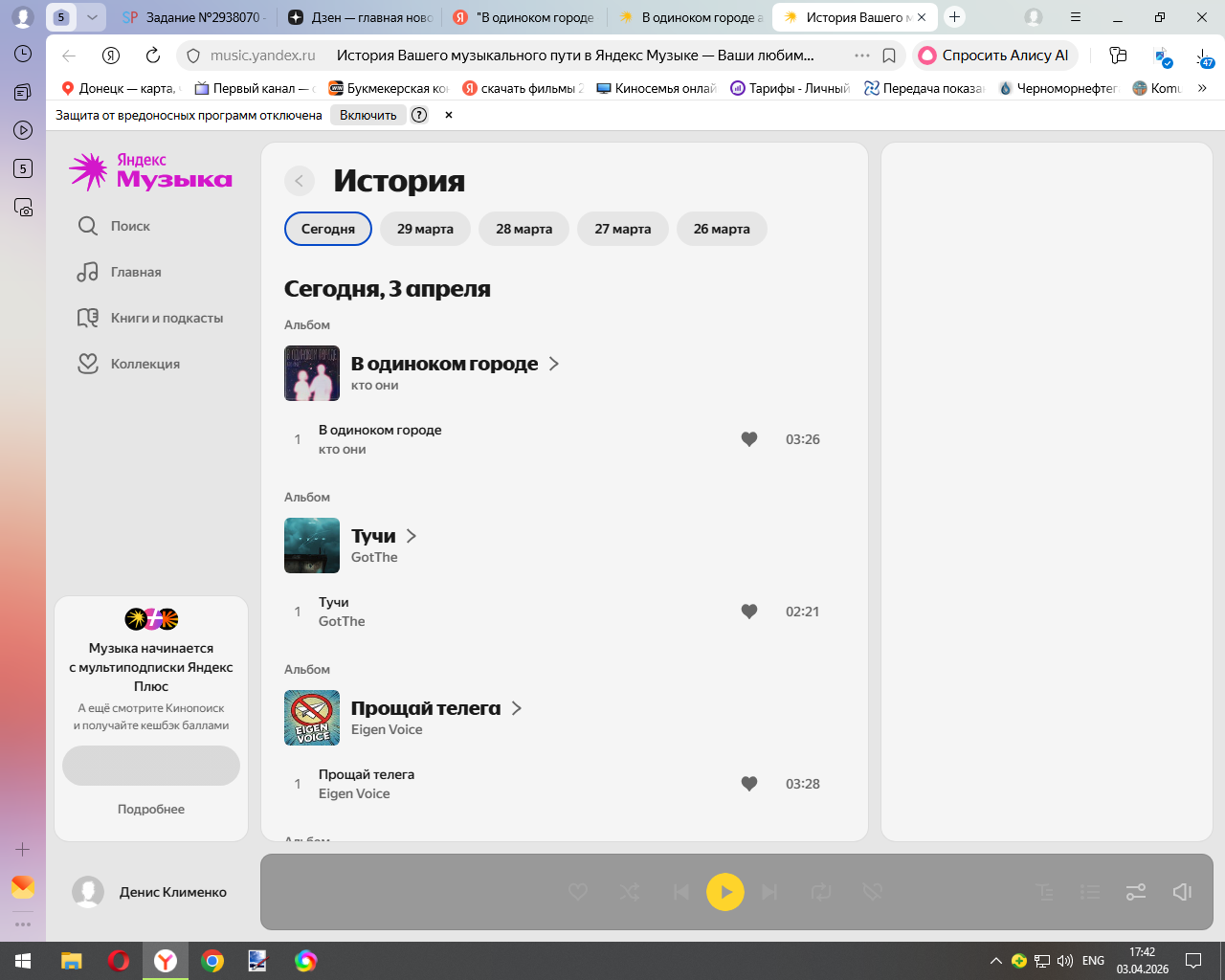This screenshot has height=980, width=1225.
Task: Open the three-dot page actions in address bar
Action: (x=862, y=56)
